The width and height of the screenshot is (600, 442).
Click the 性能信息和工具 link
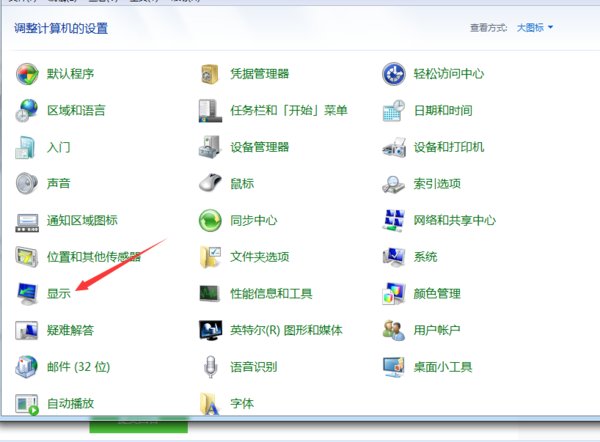click(x=271, y=294)
